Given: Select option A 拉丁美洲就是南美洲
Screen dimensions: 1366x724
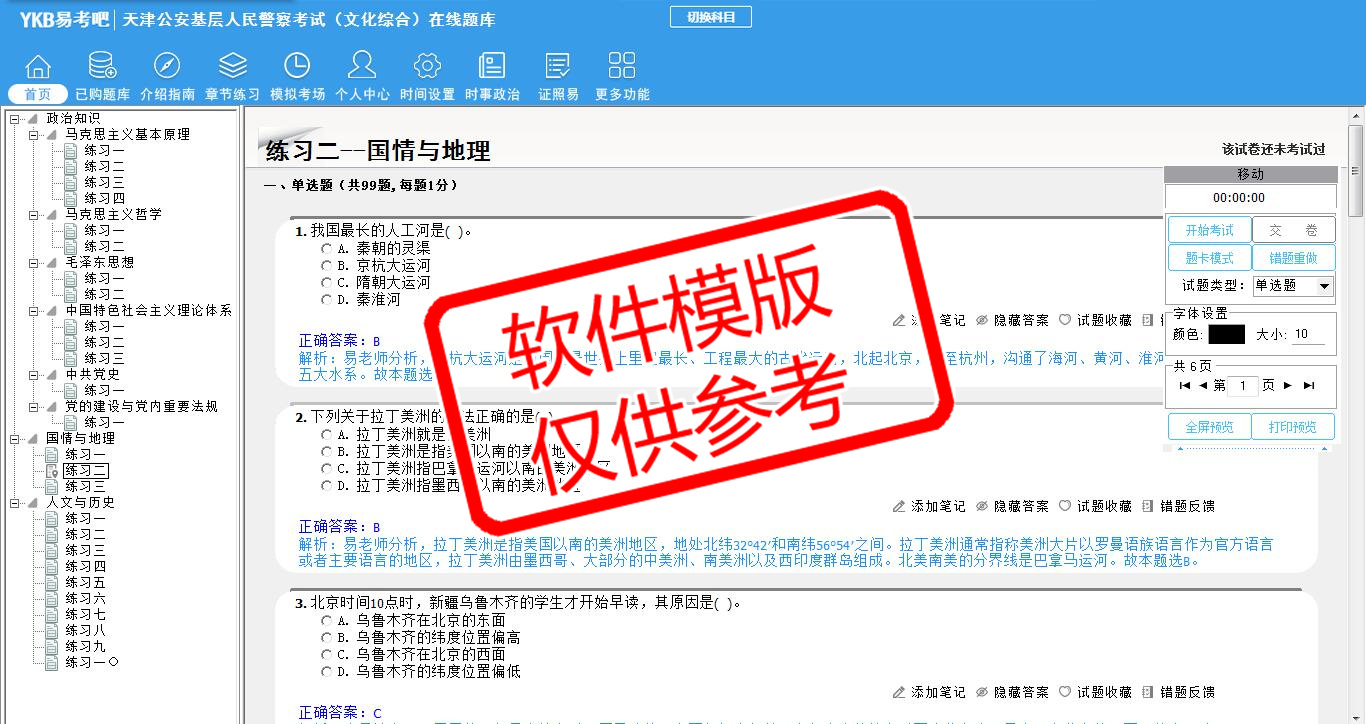Looking at the screenshot, I should click(326, 434).
